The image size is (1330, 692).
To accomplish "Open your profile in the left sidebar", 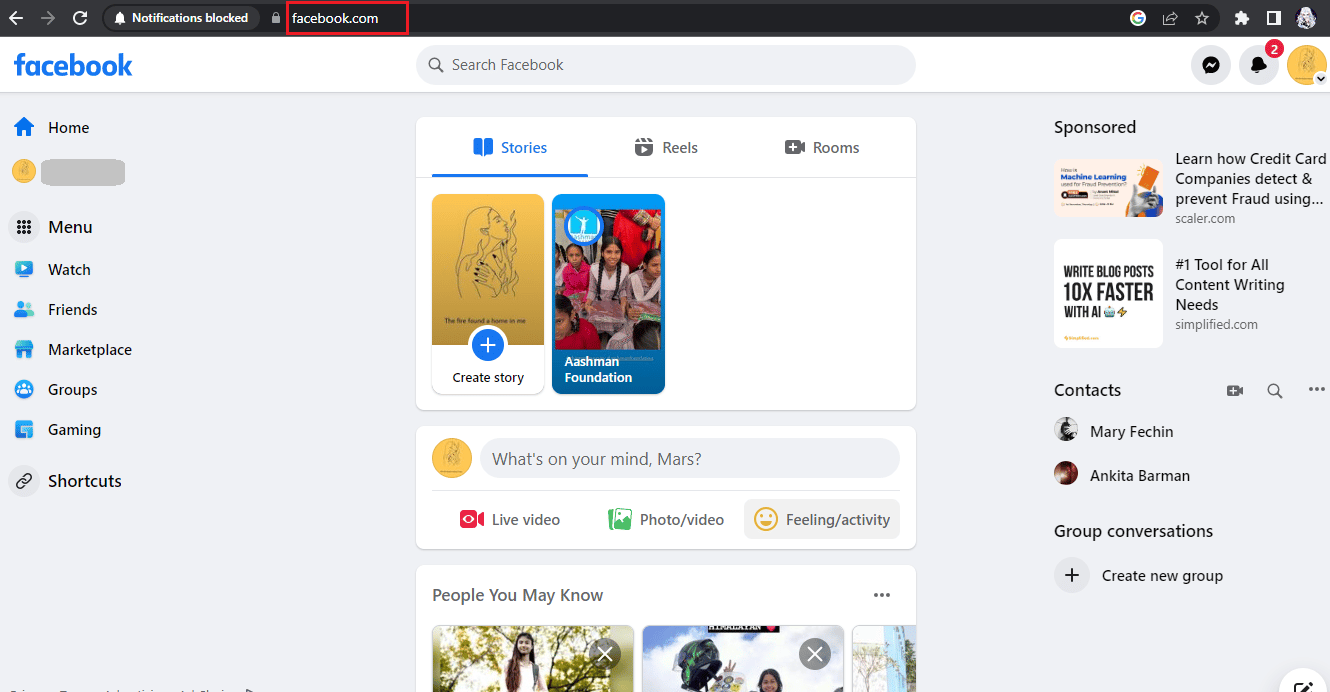I will 68,172.
